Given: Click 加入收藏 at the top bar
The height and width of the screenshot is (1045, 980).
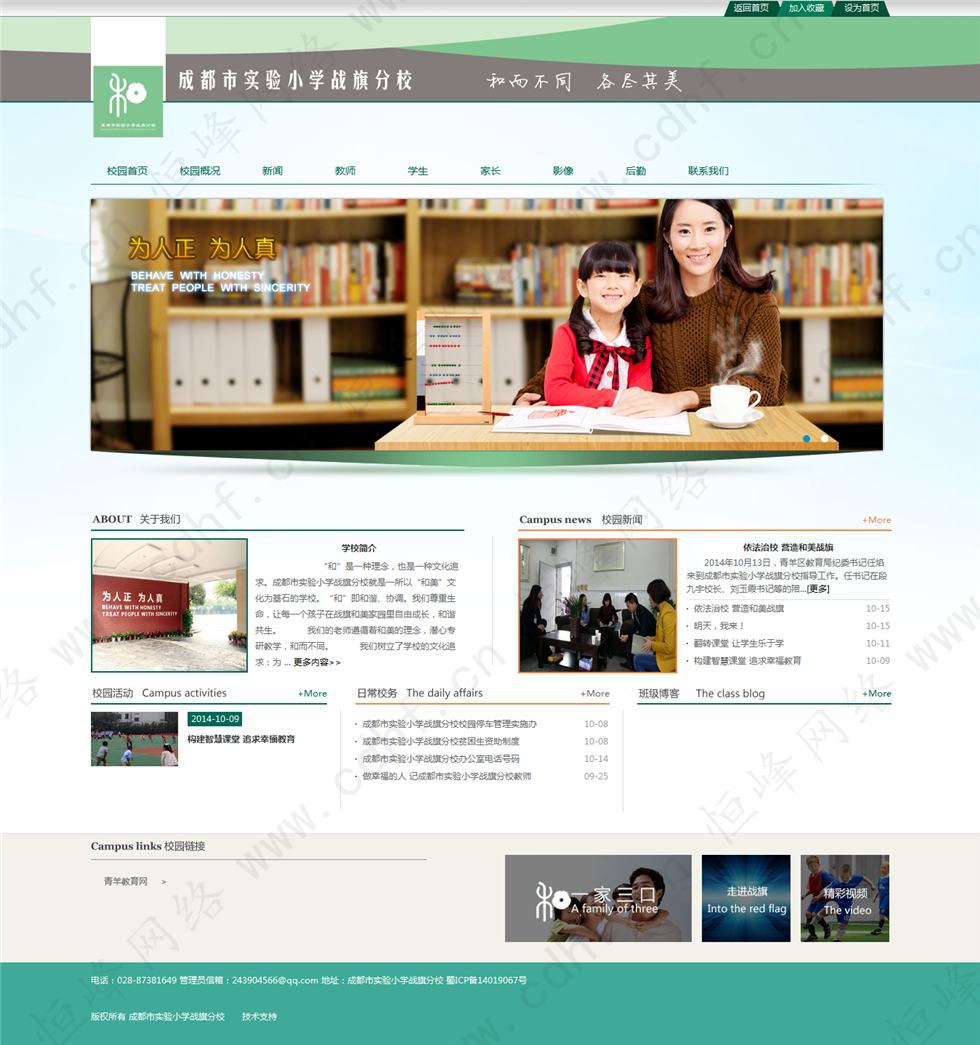Looking at the screenshot, I should [806, 8].
